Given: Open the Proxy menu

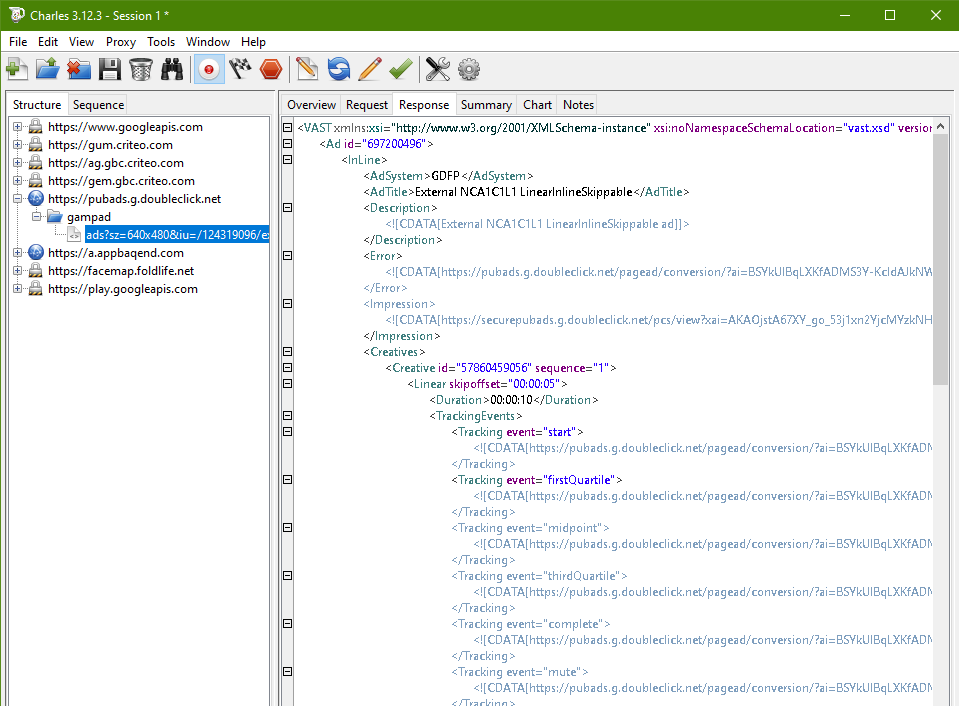Looking at the screenshot, I should point(121,42).
